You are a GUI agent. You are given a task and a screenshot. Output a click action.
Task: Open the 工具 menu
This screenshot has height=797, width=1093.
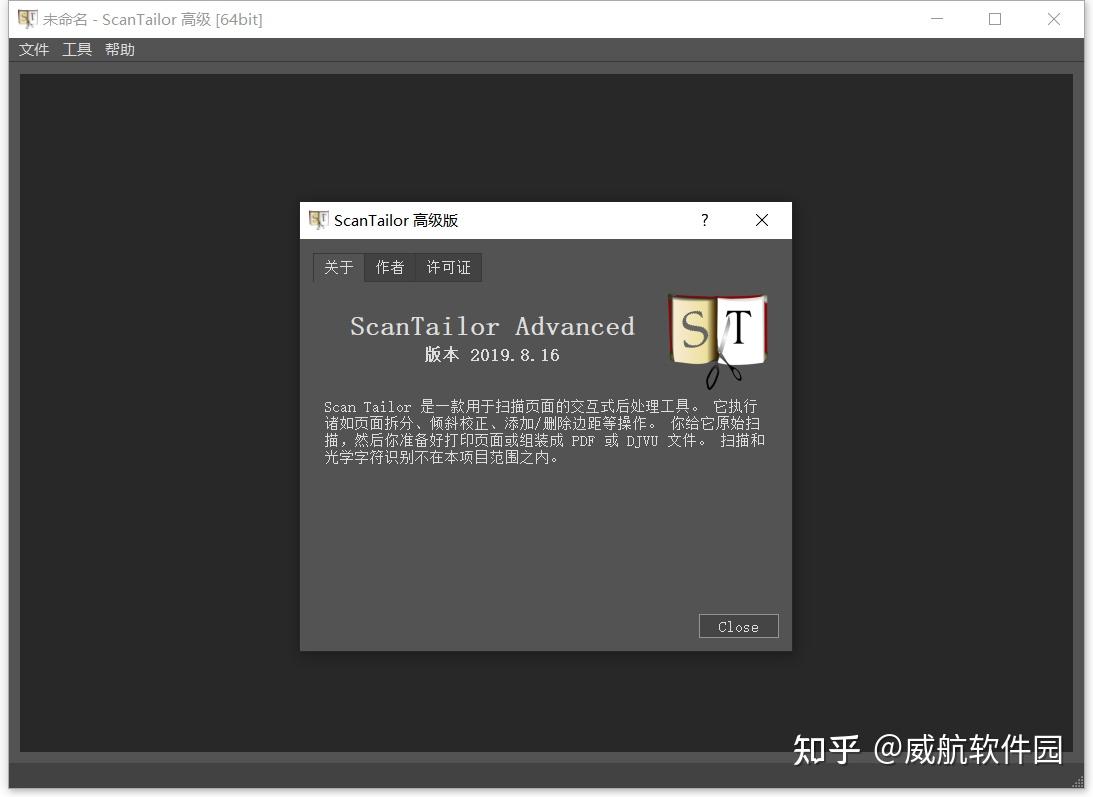76,49
